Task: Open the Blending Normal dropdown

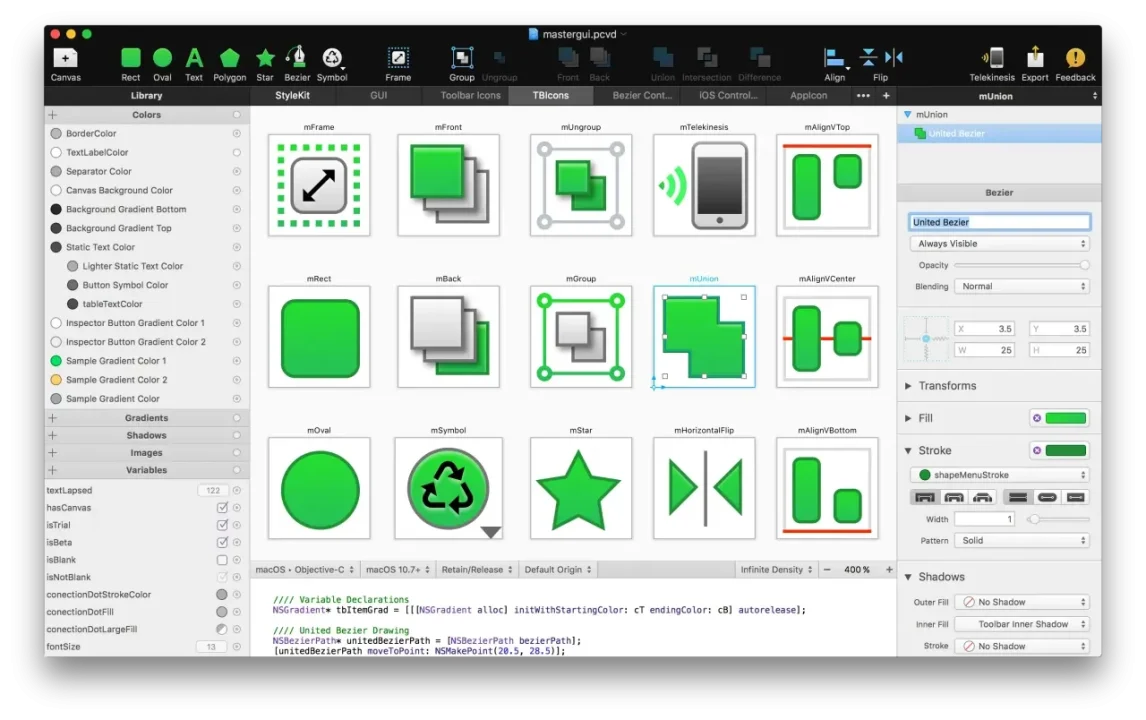Action: point(1022,287)
